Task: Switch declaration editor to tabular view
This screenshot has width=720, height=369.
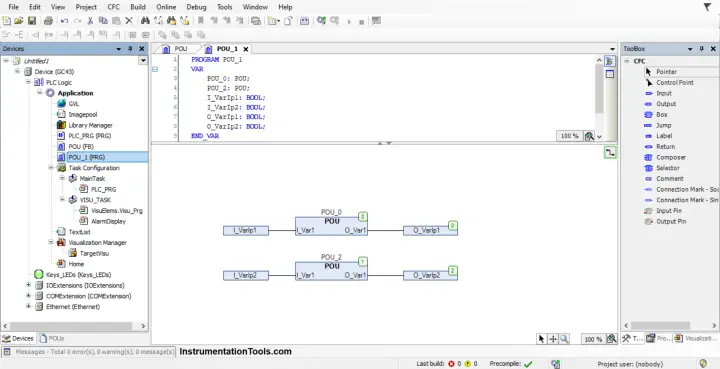Action: click(610, 74)
